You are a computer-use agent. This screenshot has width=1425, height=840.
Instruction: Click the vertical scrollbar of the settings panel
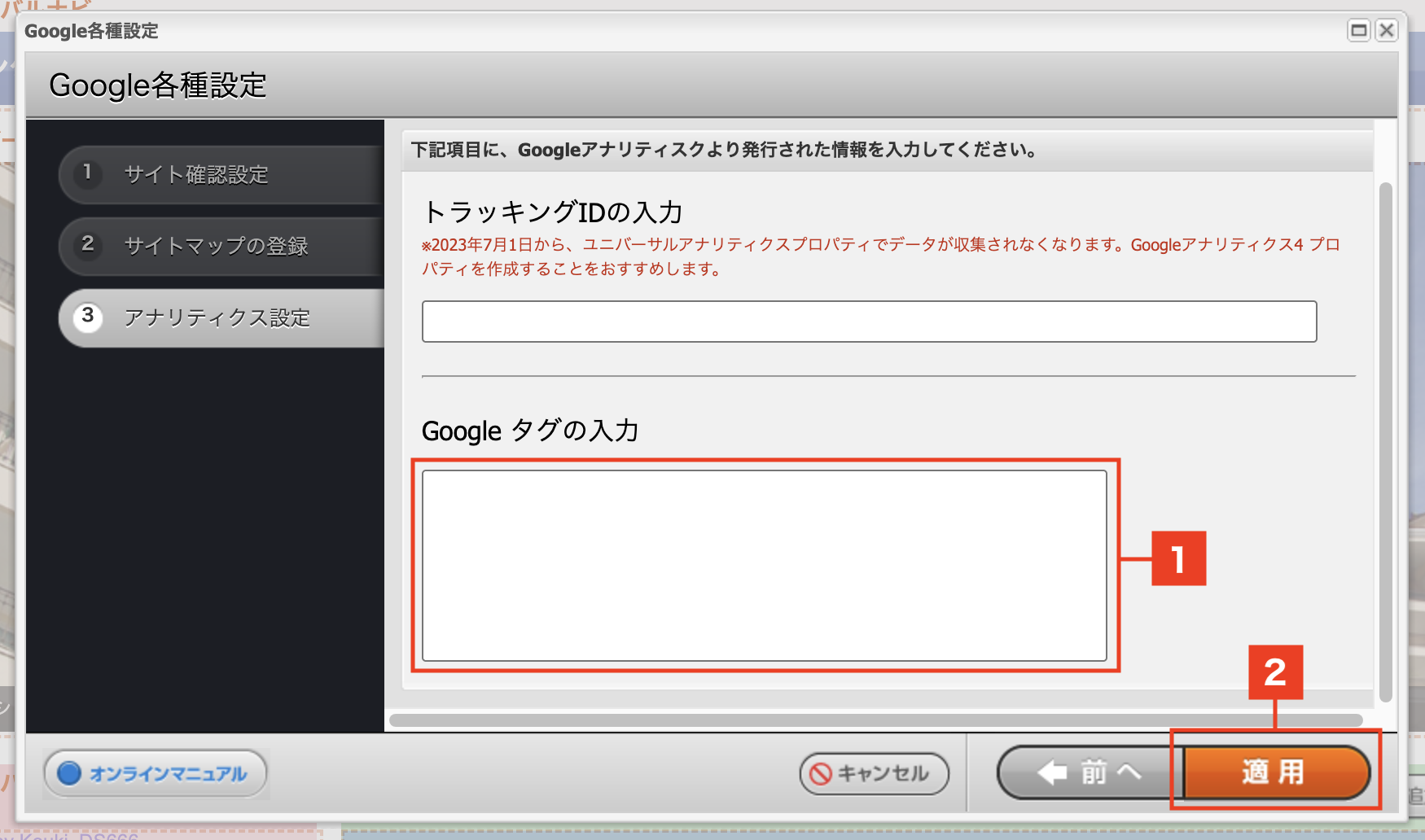tap(1385, 440)
